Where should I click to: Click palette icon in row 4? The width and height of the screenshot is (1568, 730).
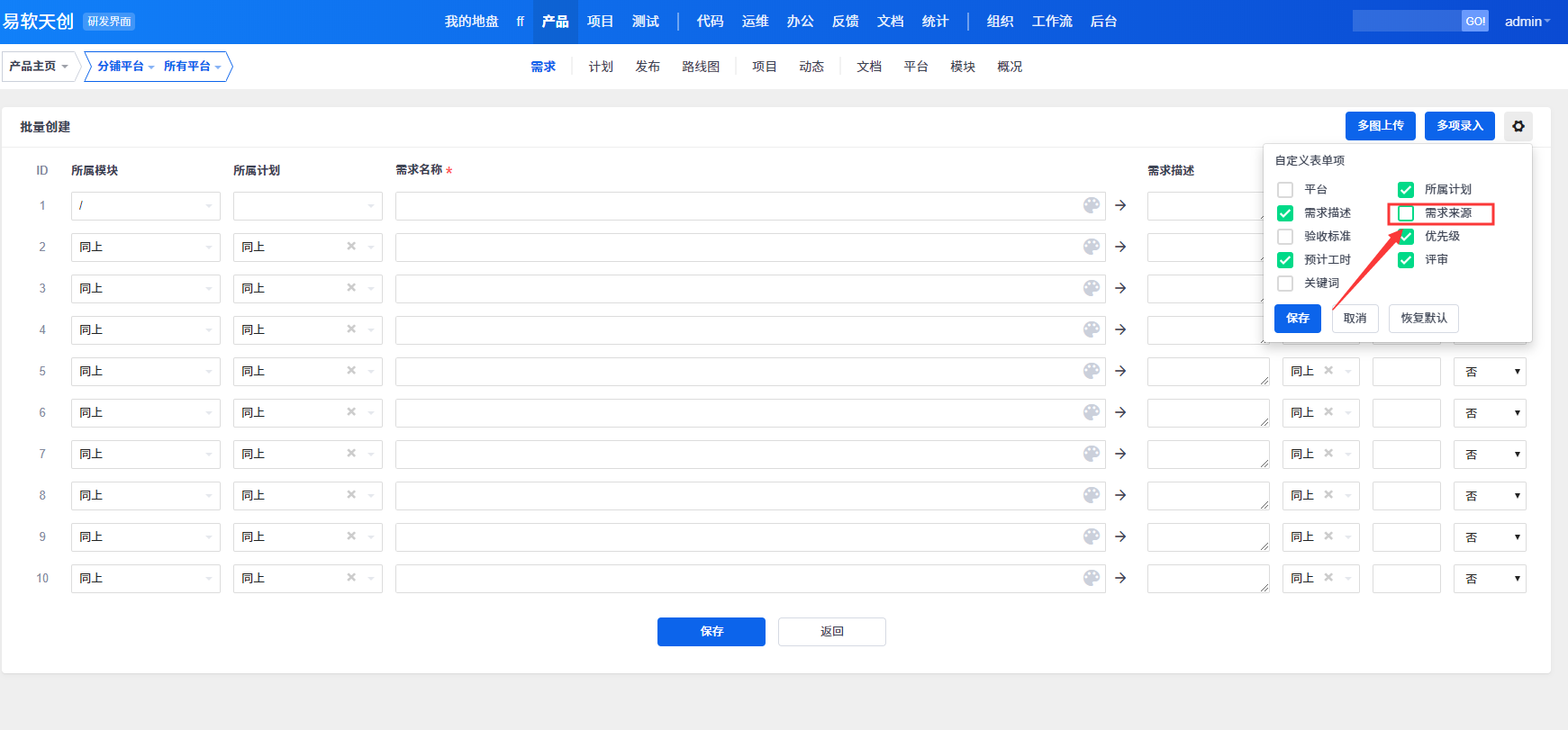click(x=1092, y=329)
